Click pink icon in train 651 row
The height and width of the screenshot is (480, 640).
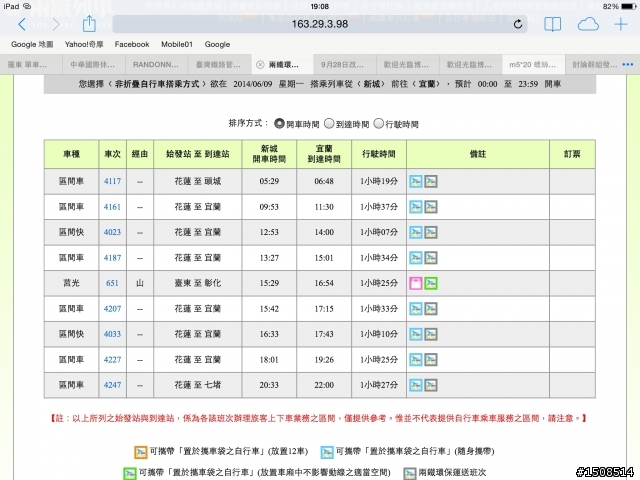click(416, 283)
